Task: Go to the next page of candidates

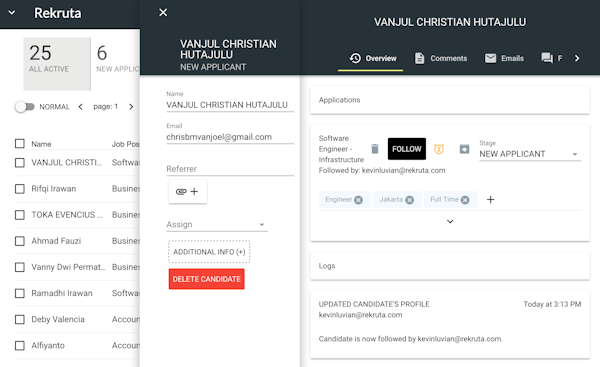Action: coord(131,107)
